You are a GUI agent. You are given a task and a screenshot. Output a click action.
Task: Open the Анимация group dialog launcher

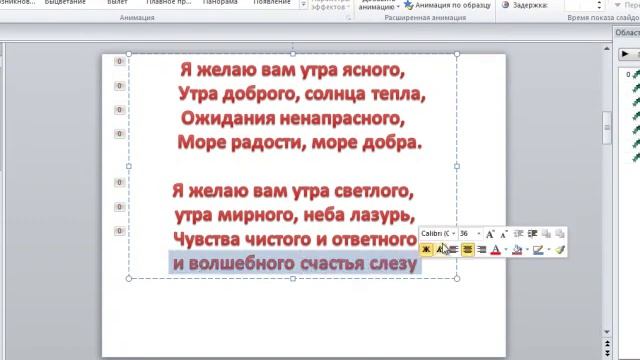tap(349, 18)
